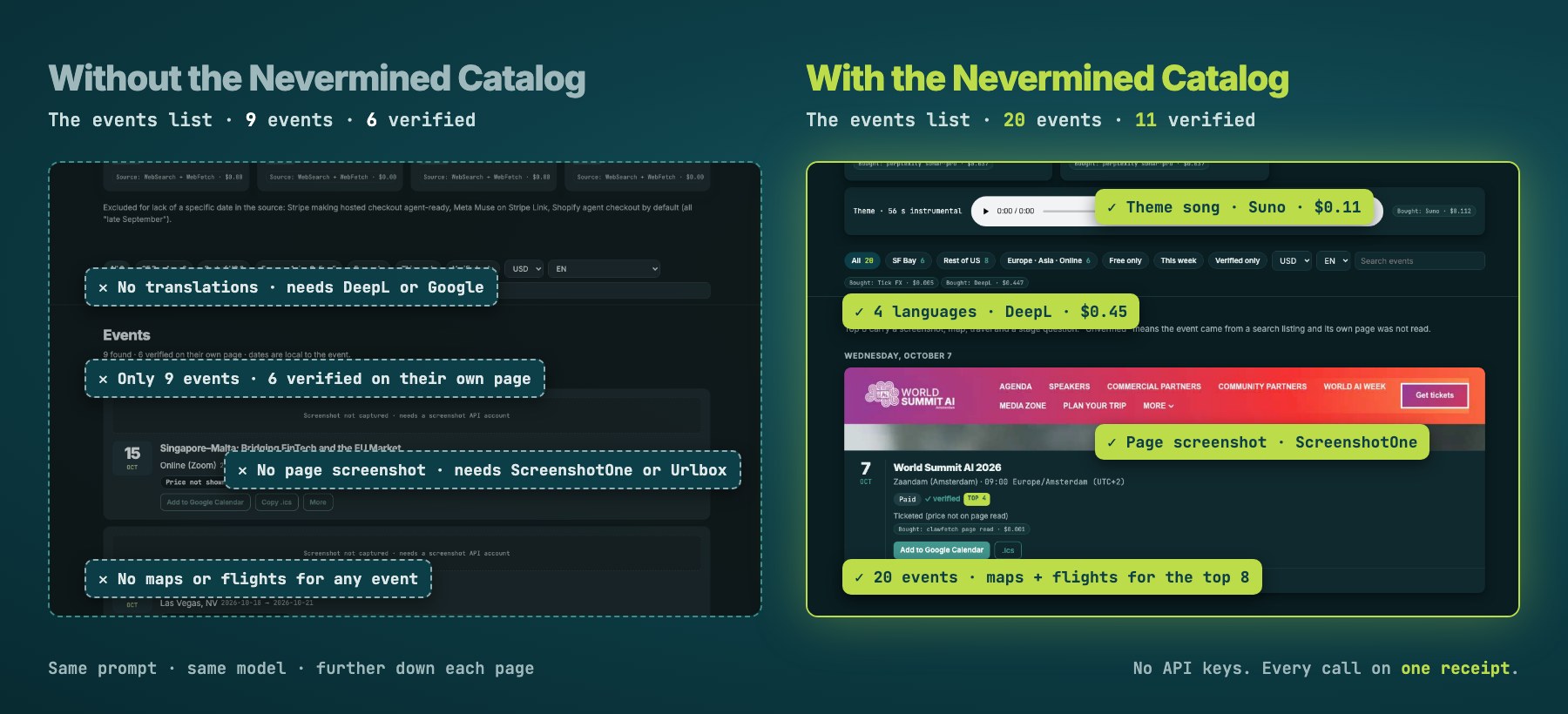Play the 56 s instrumental theme audio
The height and width of the screenshot is (714, 1568).
(985, 211)
